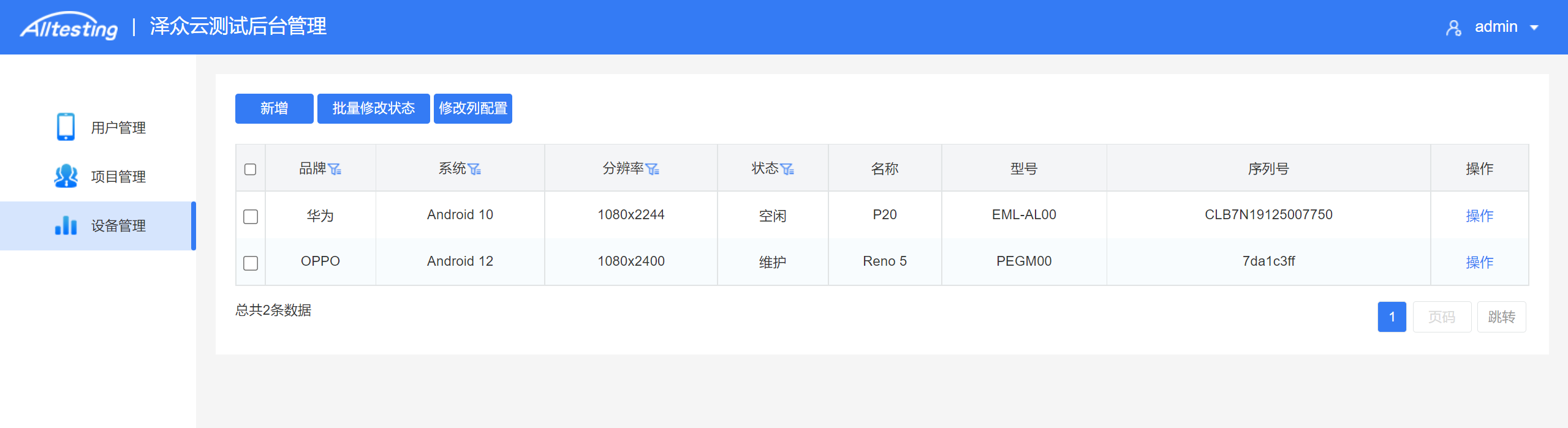The height and width of the screenshot is (428, 1568).
Task: Click the PEGM00 model cell
Action: pyautogui.click(x=1024, y=261)
